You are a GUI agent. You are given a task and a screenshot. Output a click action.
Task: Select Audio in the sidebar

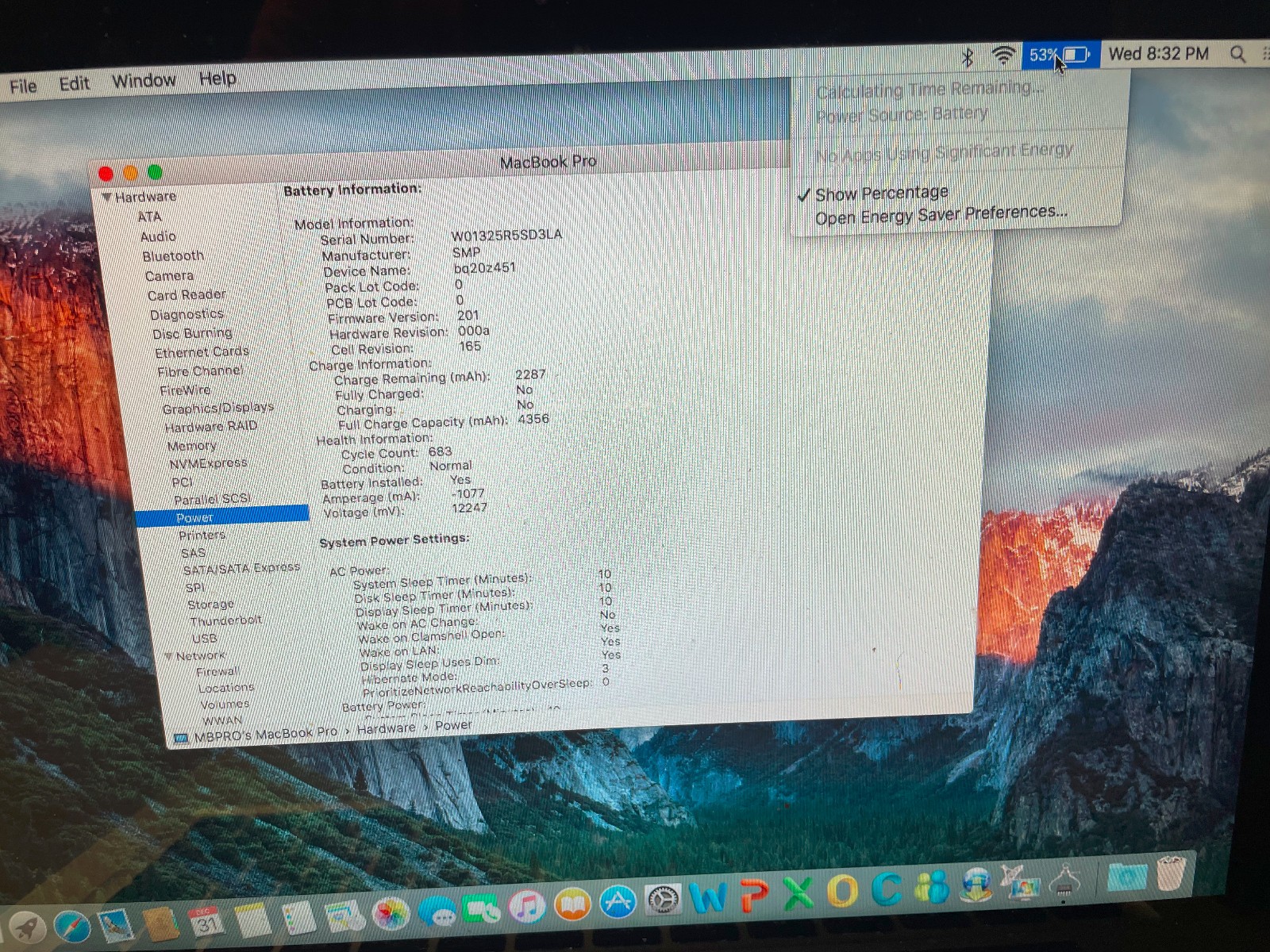158,236
